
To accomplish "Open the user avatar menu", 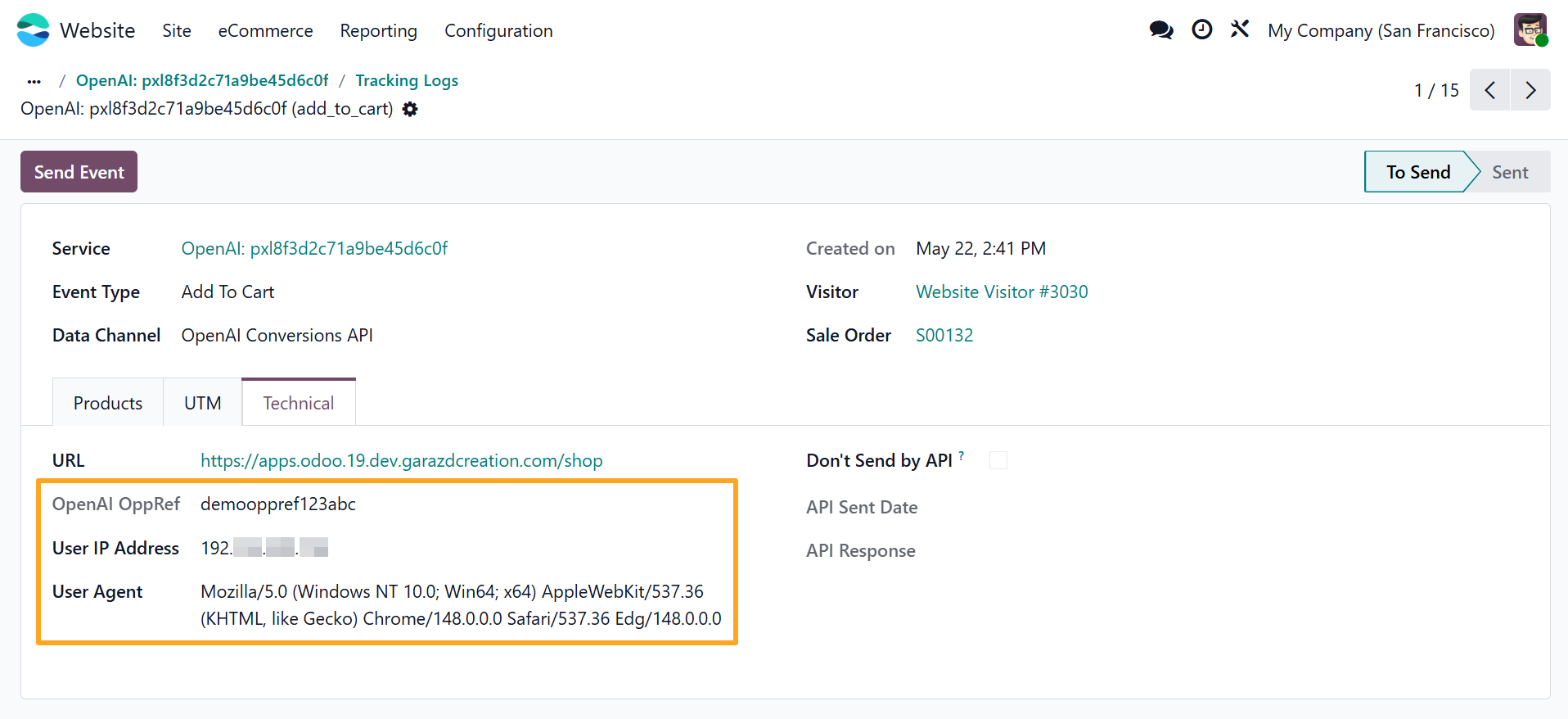I will (x=1530, y=30).
